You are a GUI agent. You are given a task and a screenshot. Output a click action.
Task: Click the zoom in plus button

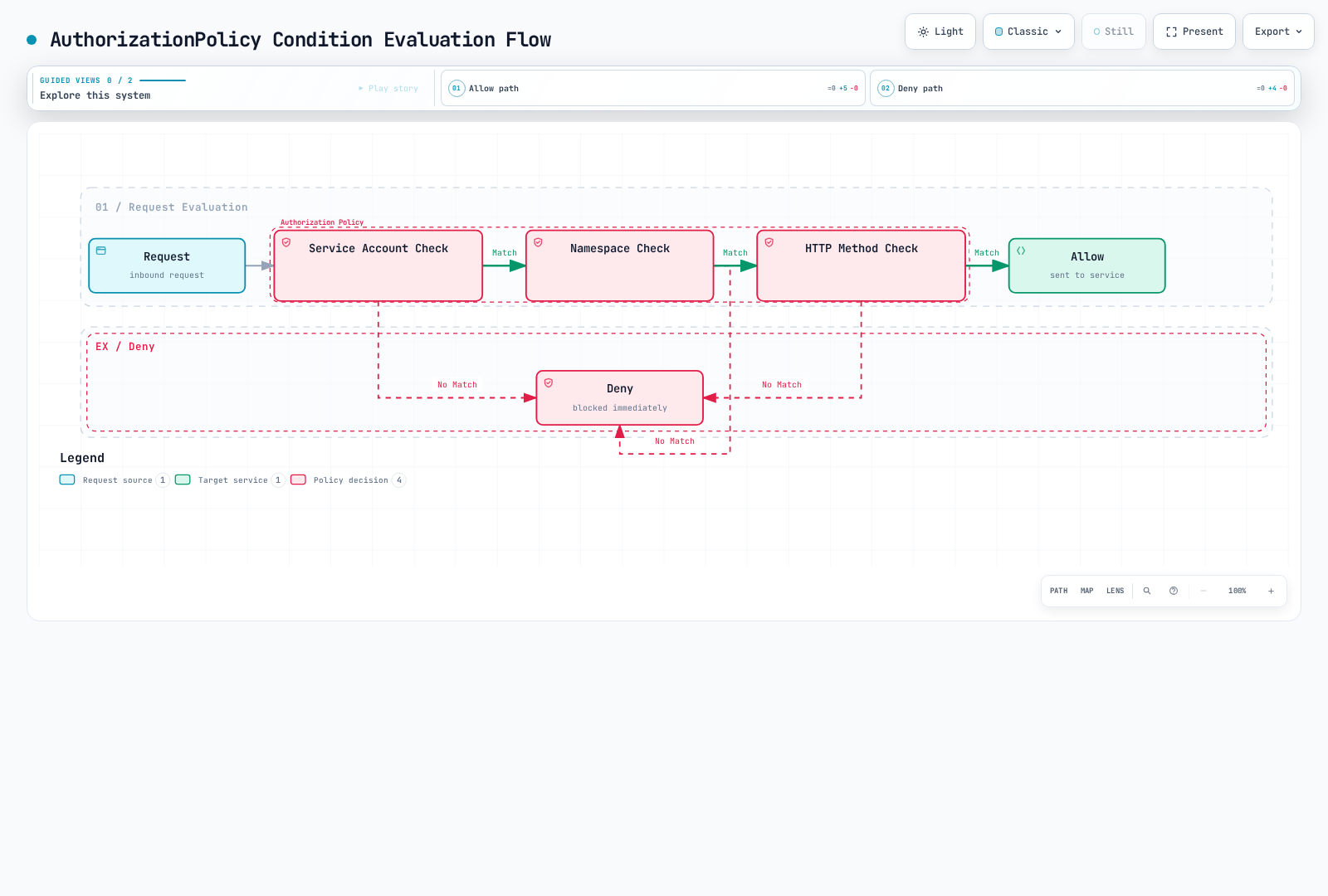coord(1271,591)
